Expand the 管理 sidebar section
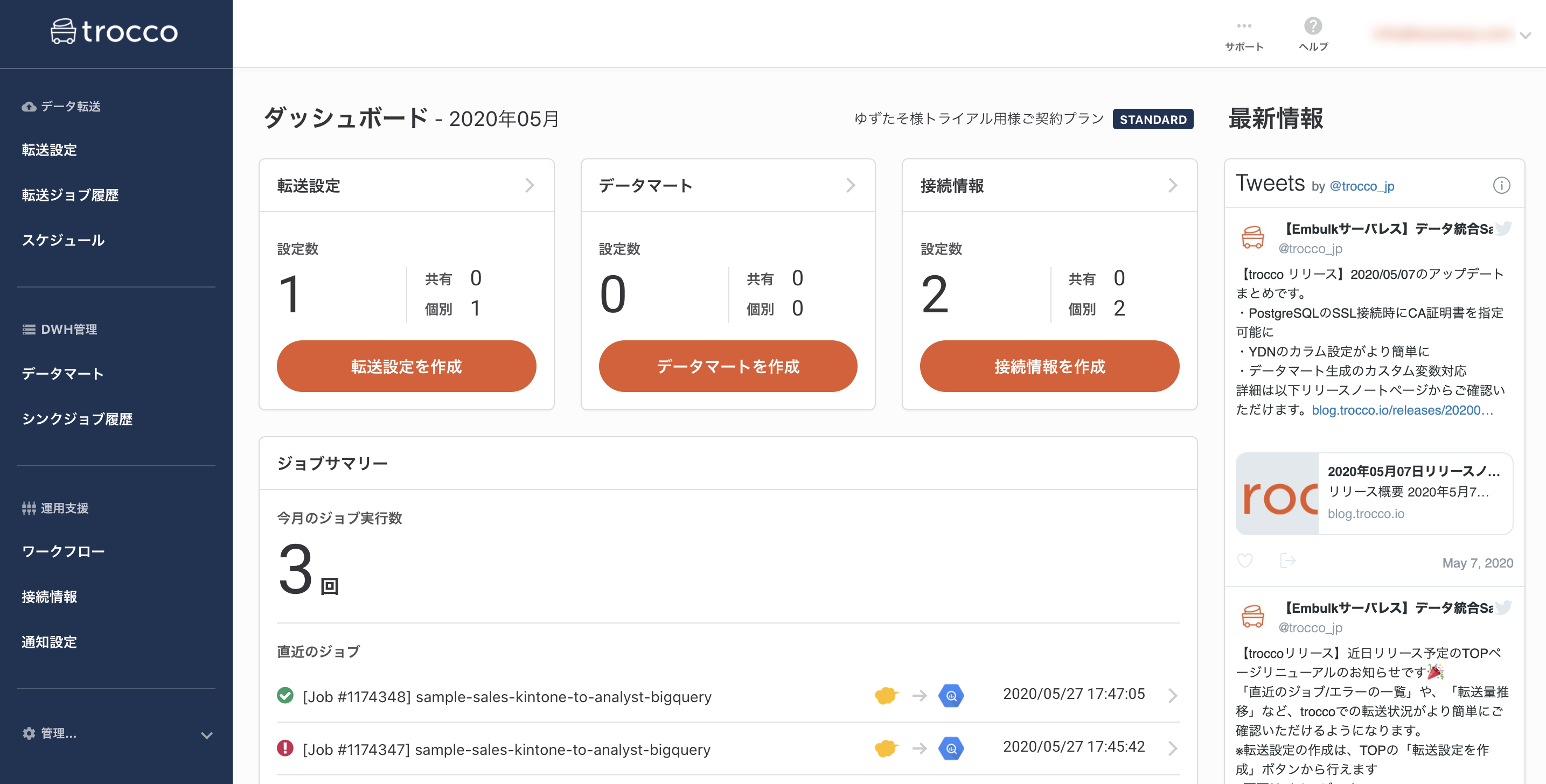Image resolution: width=1546 pixels, height=784 pixels. 206,735
